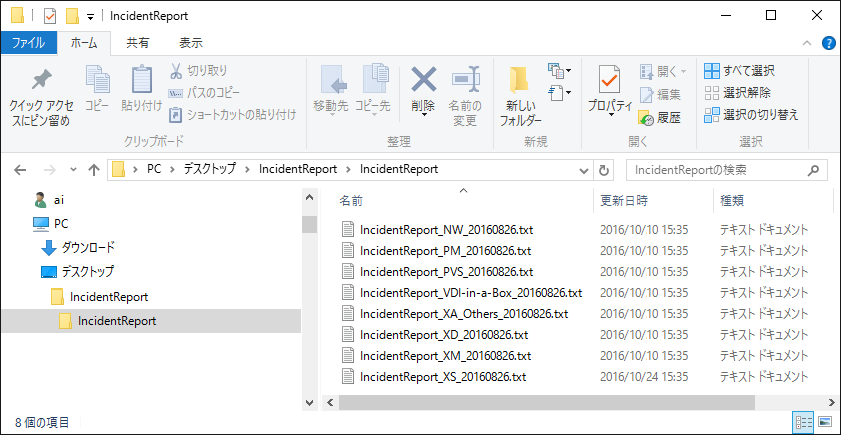This screenshot has height=435, width=841.
Task: Switch to details view in status bar
Action: [803, 422]
